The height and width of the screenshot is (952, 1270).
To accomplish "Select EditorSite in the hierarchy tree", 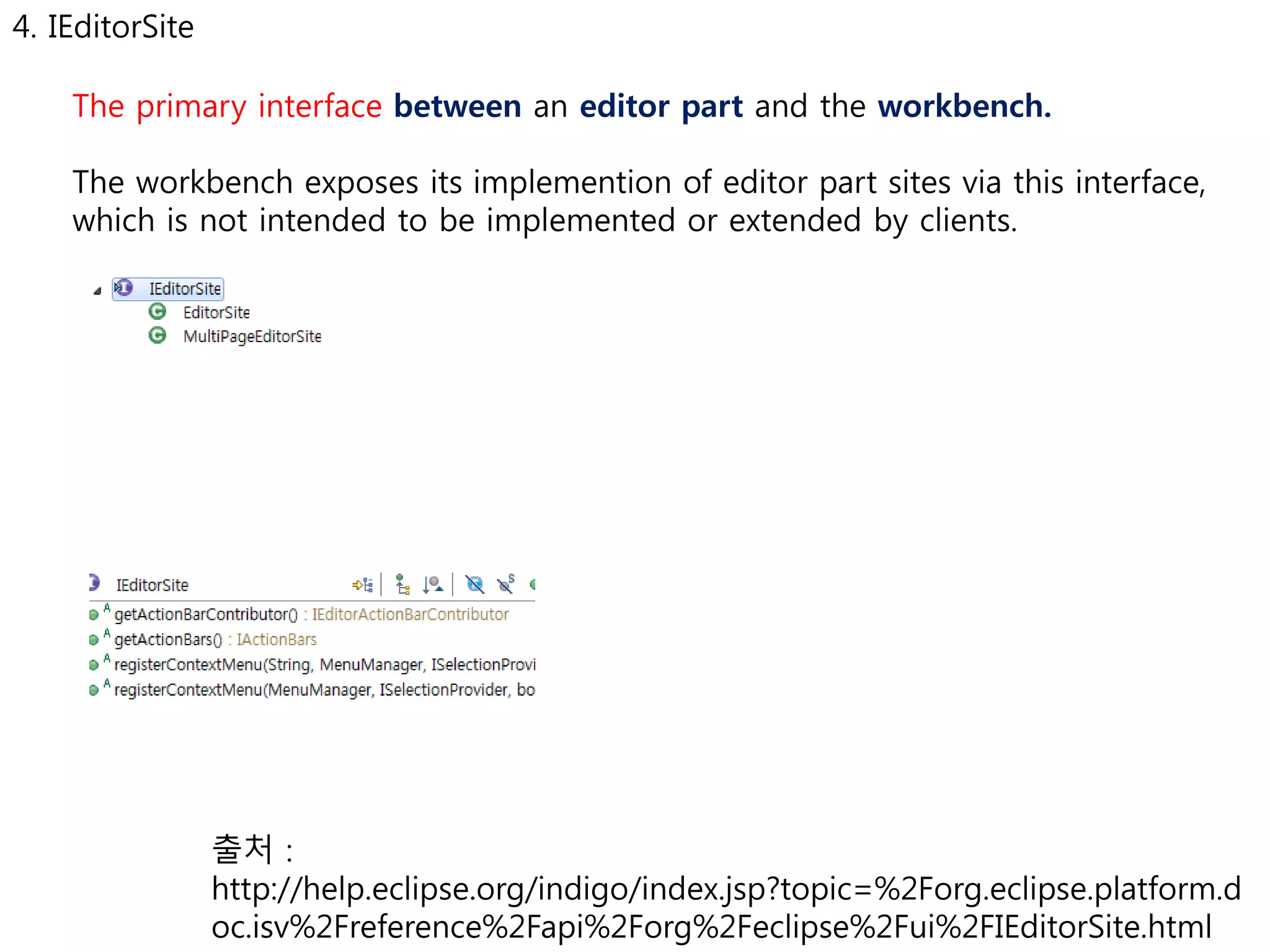I will 216,312.
